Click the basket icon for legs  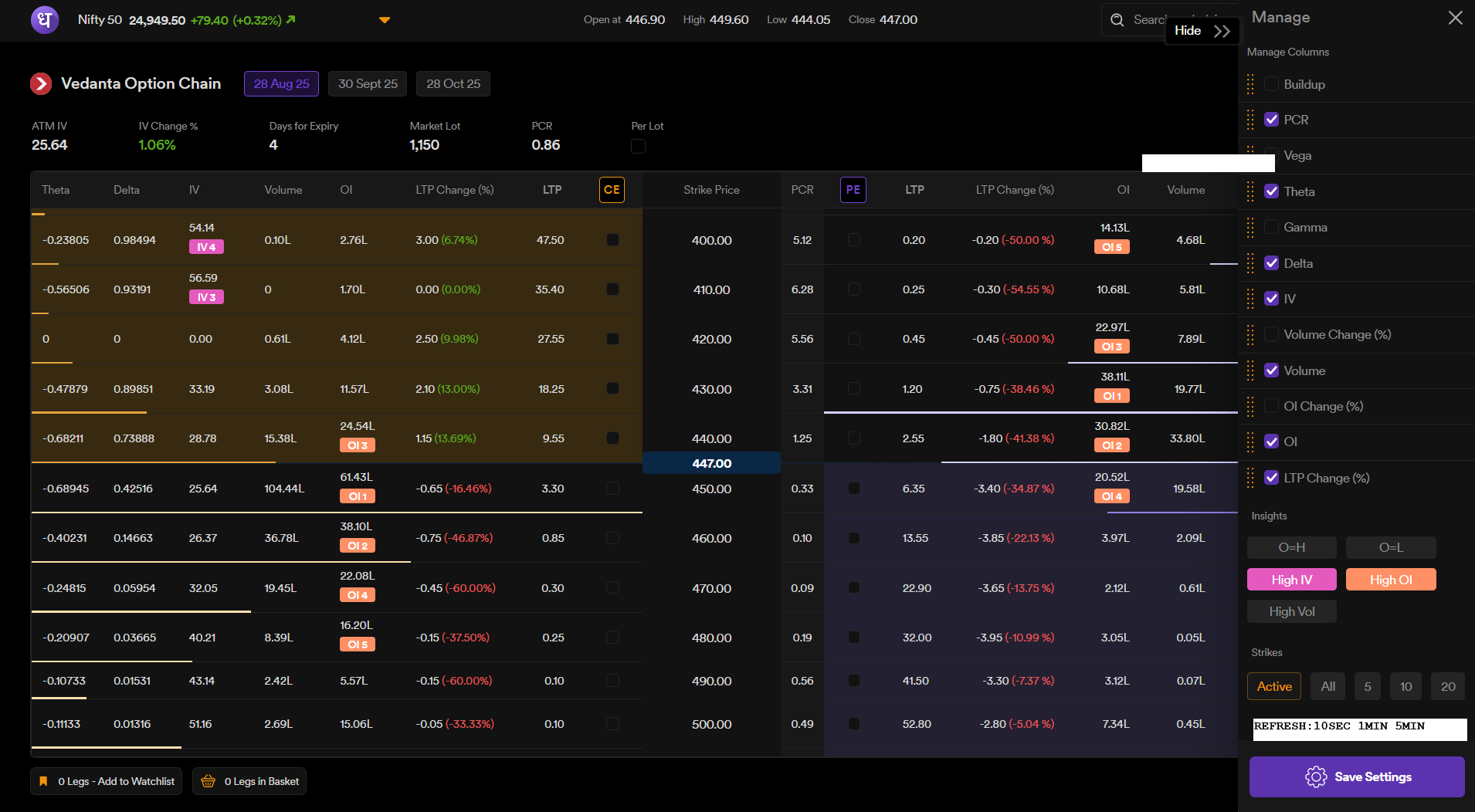coord(208,781)
